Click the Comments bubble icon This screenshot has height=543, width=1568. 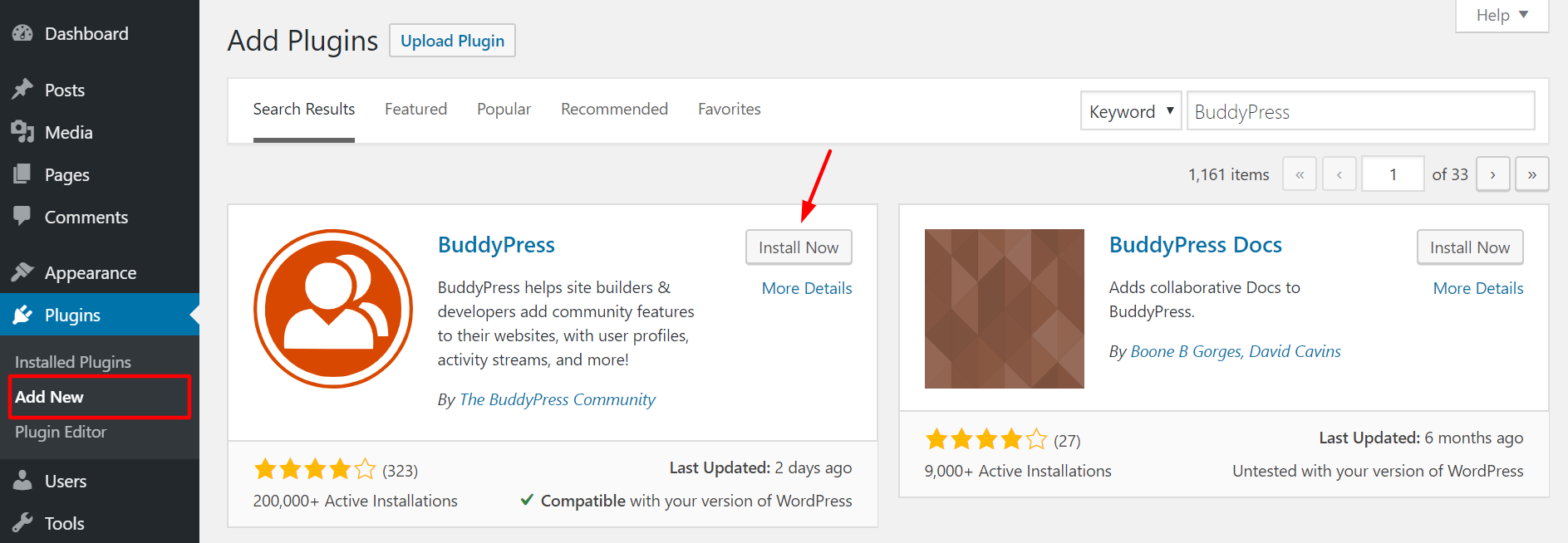click(22, 216)
